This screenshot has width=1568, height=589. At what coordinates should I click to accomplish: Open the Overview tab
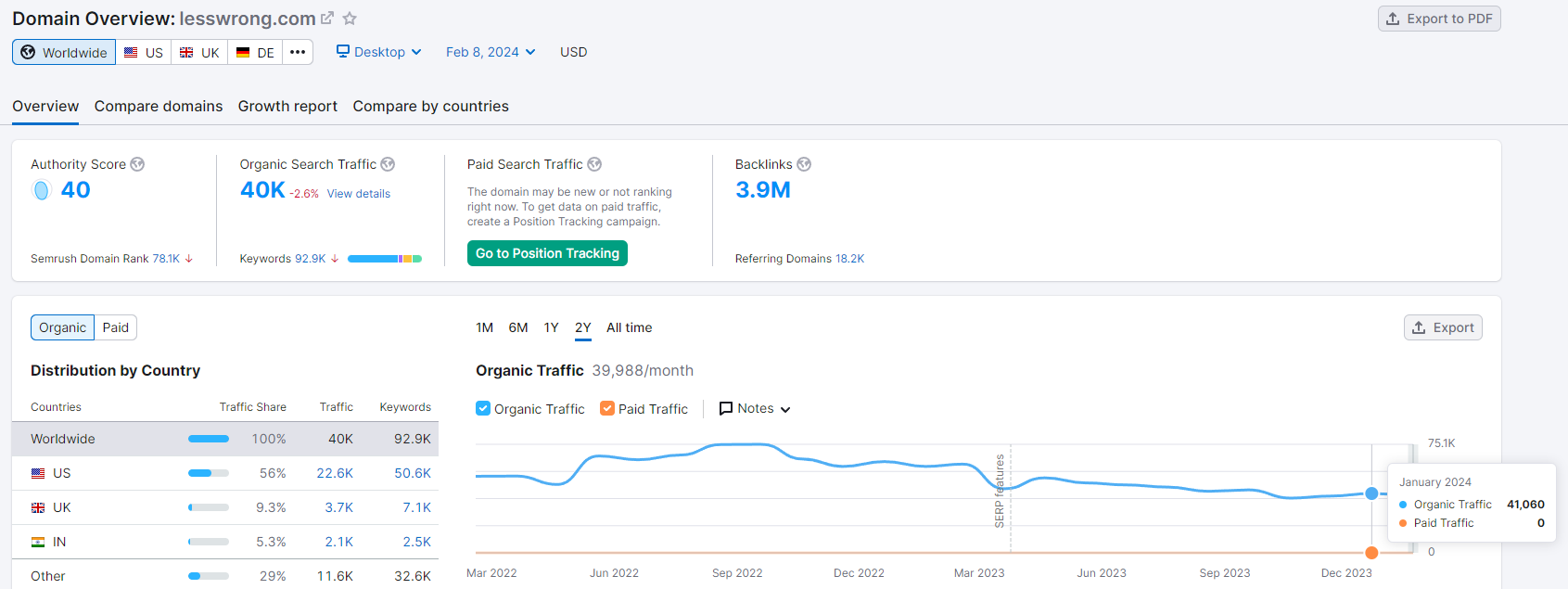pyautogui.click(x=45, y=106)
